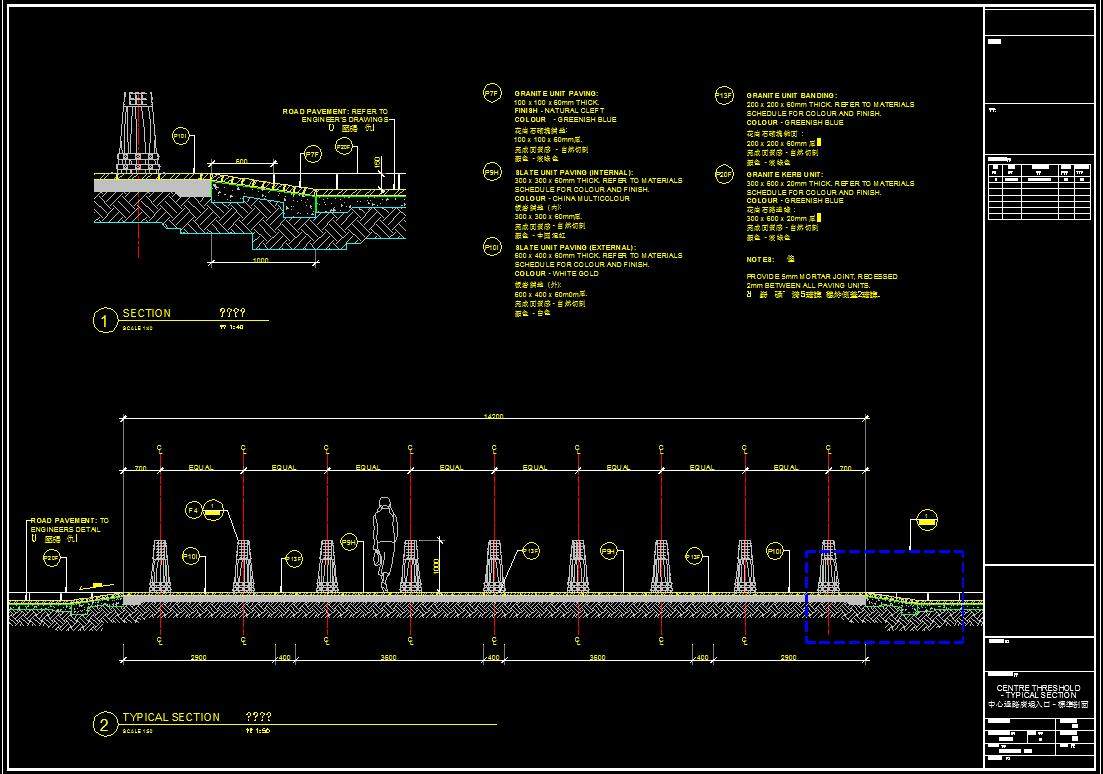Click the NOTES: heading text
The height and width of the screenshot is (774, 1103).
click(x=760, y=259)
